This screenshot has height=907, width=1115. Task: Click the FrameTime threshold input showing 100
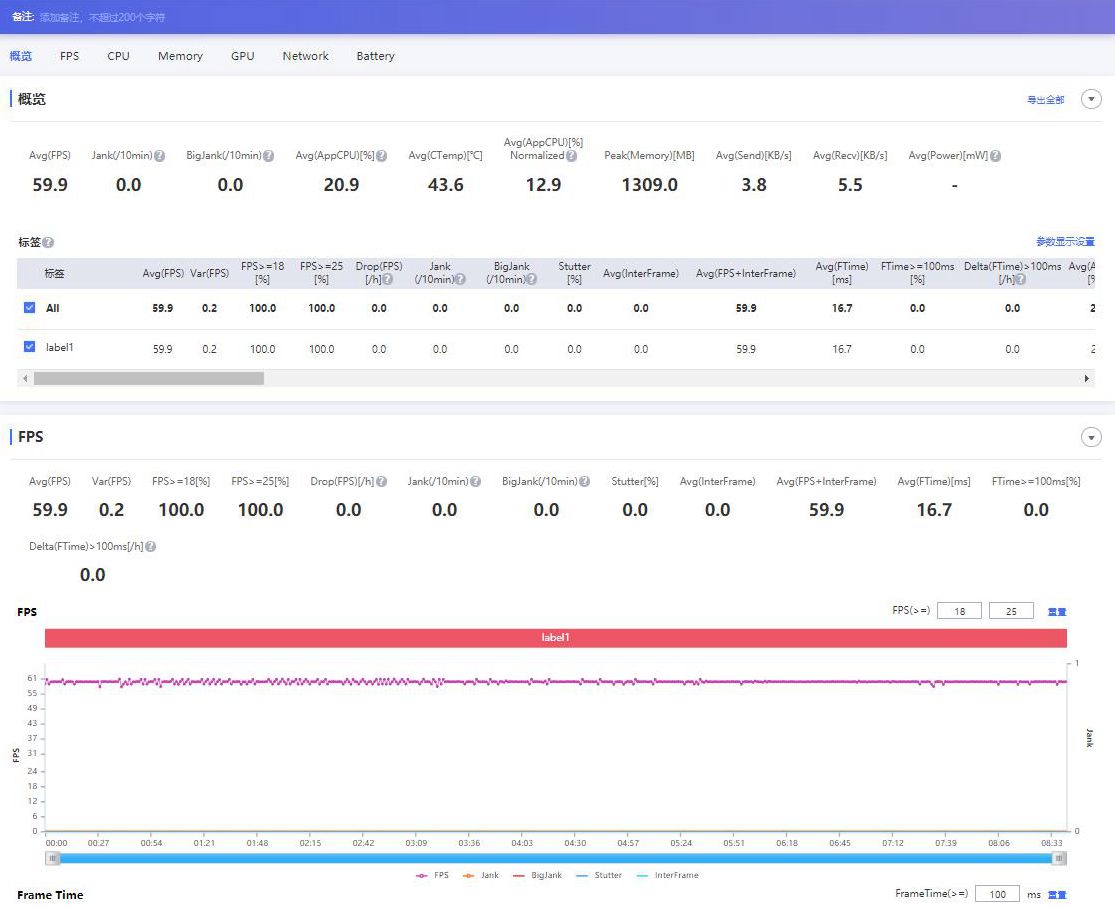[998, 894]
